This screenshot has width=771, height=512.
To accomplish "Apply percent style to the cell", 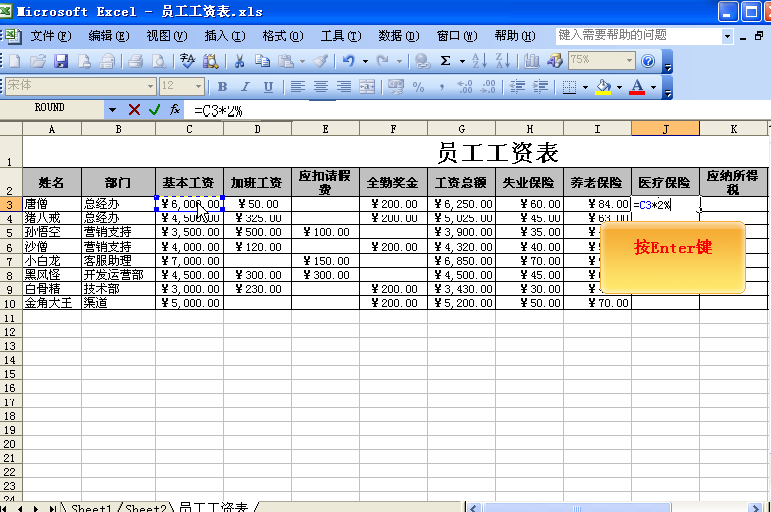I will click(418, 87).
